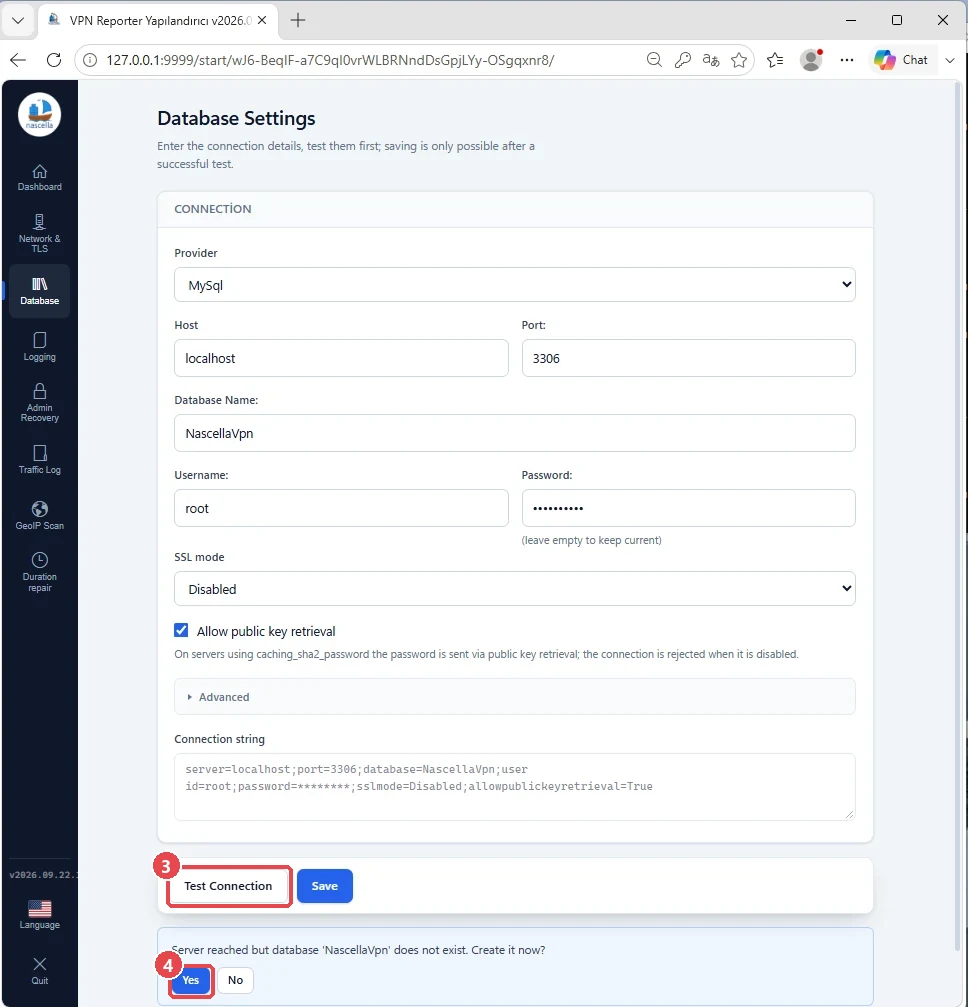Open the Duration repair tool
The image size is (968, 1007).
pos(39,572)
